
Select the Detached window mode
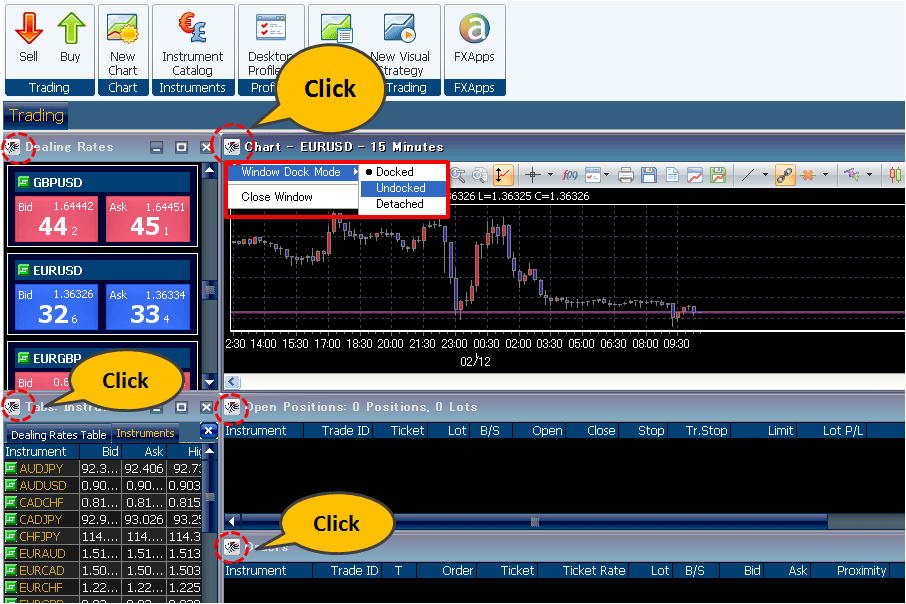click(x=399, y=204)
